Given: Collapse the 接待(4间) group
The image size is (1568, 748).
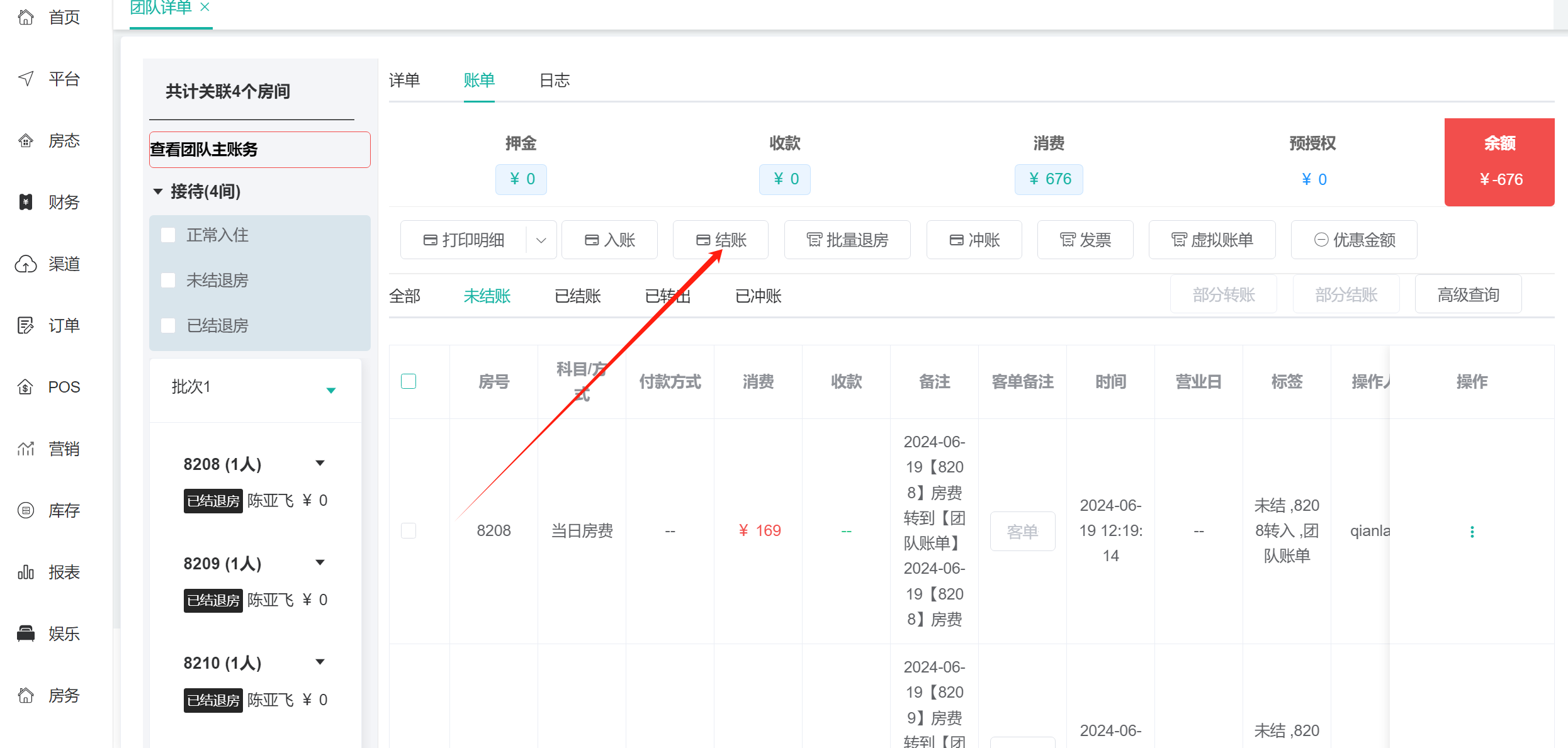Looking at the screenshot, I should [x=158, y=191].
